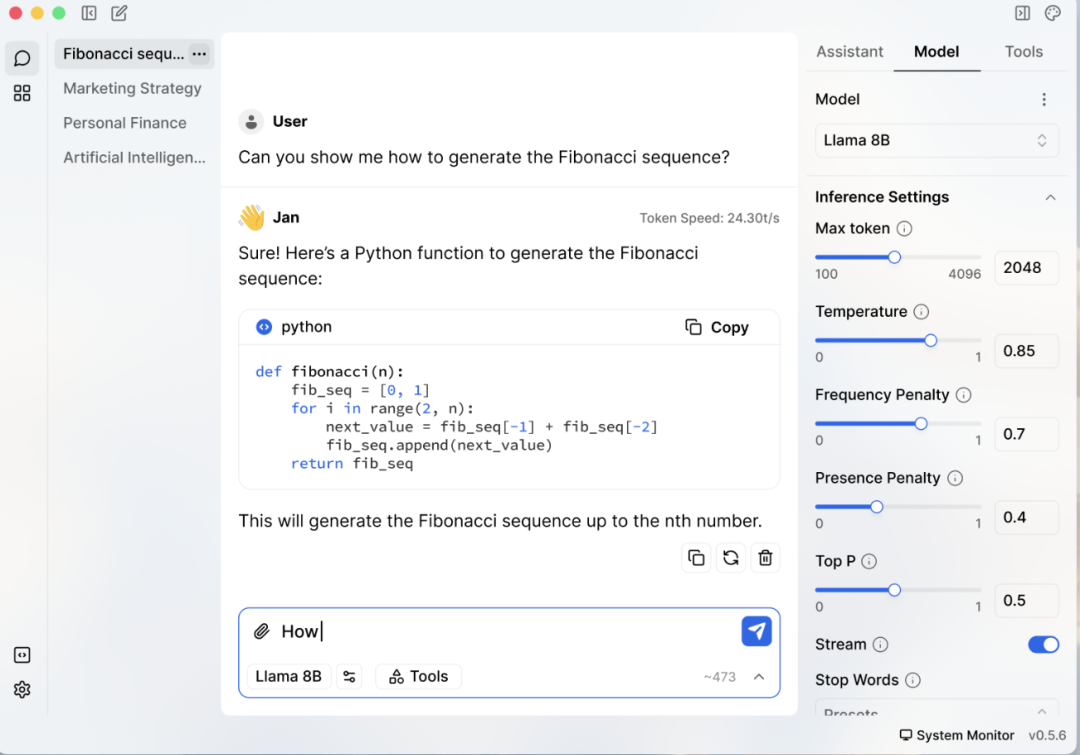
Task: Open the Marketing Strategy thread
Action: click(133, 88)
